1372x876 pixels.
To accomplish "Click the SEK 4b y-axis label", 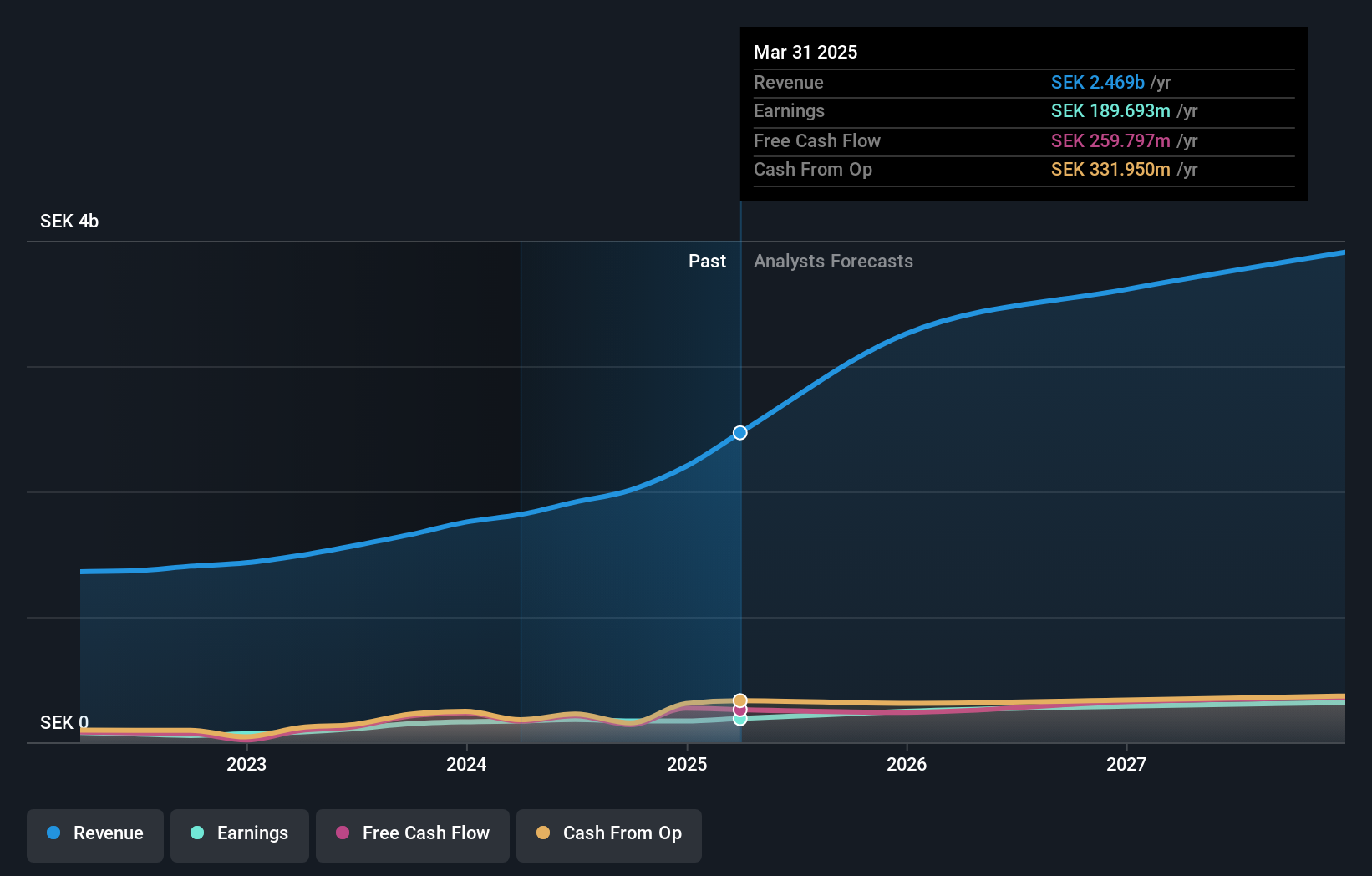I will coord(69,221).
